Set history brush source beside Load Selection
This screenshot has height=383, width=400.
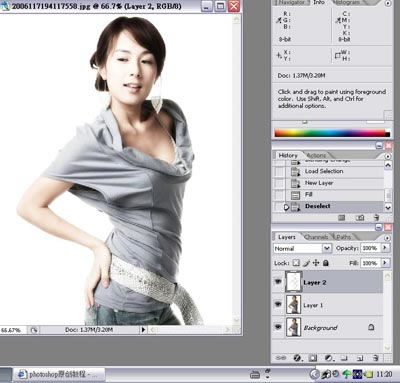pos(279,172)
